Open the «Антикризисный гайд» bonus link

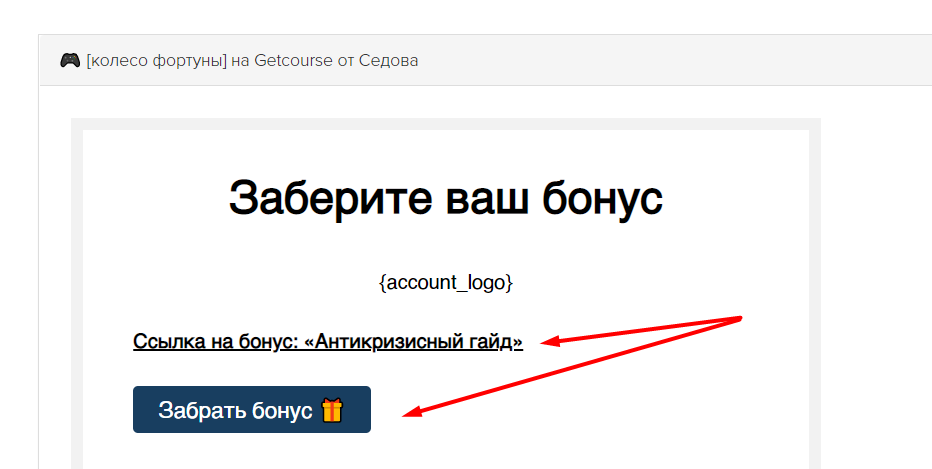328,342
